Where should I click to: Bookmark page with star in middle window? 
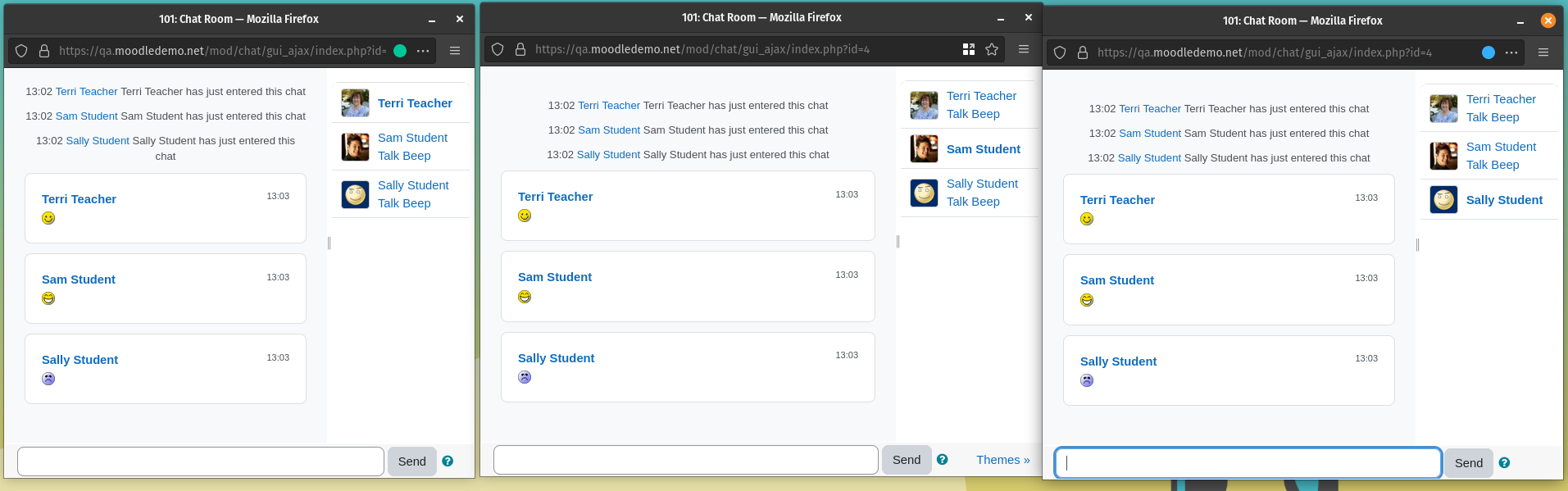coord(992,49)
